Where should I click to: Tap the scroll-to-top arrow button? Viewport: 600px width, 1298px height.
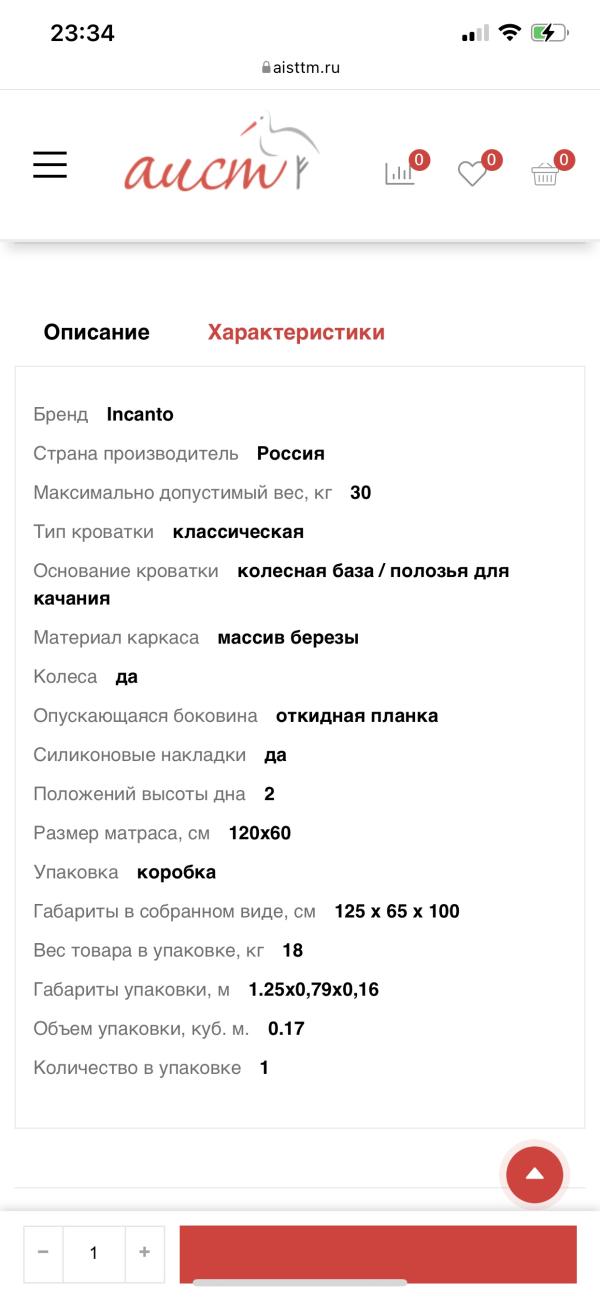click(534, 1174)
